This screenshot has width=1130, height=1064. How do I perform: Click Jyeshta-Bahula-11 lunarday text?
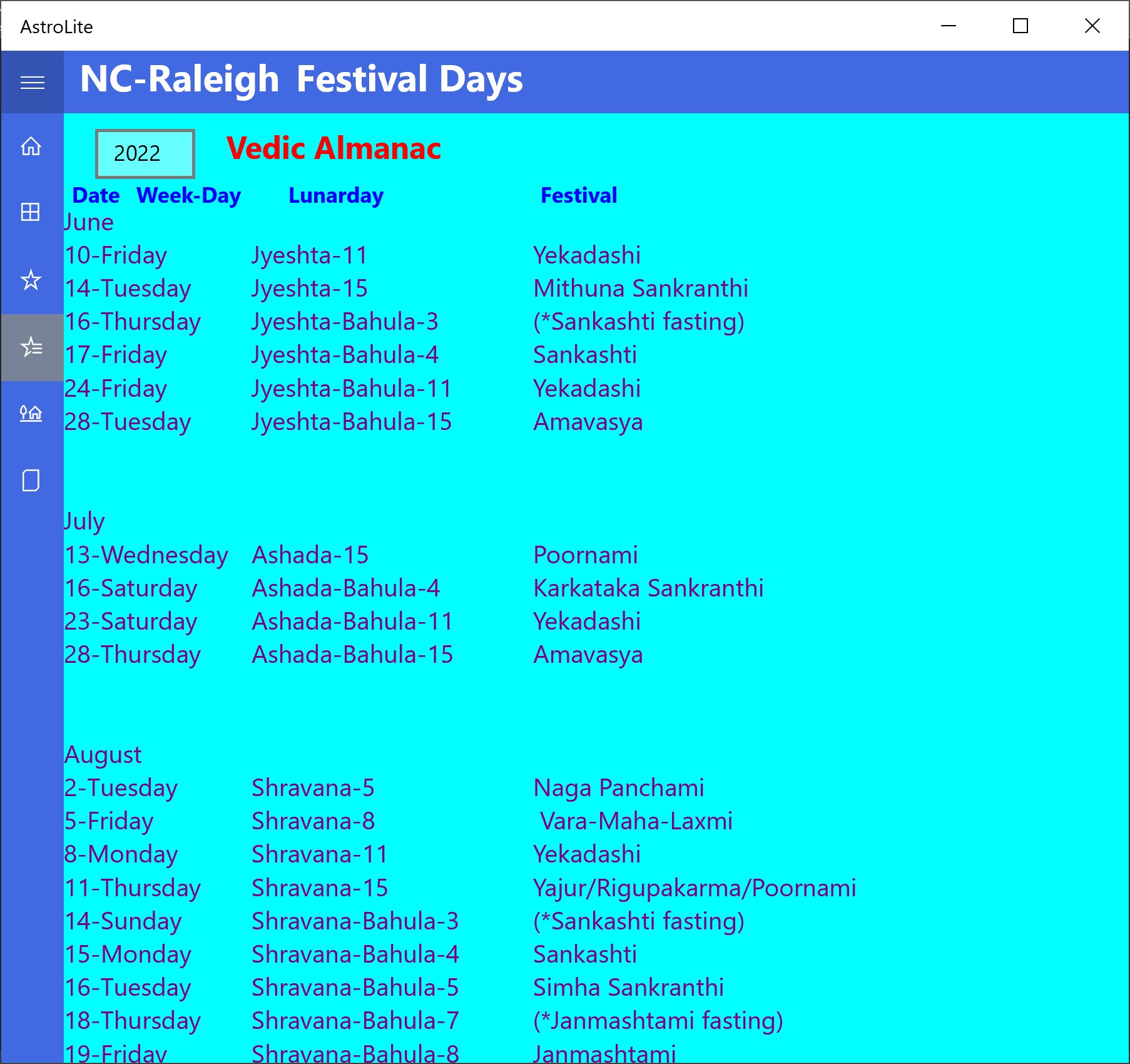tap(352, 389)
